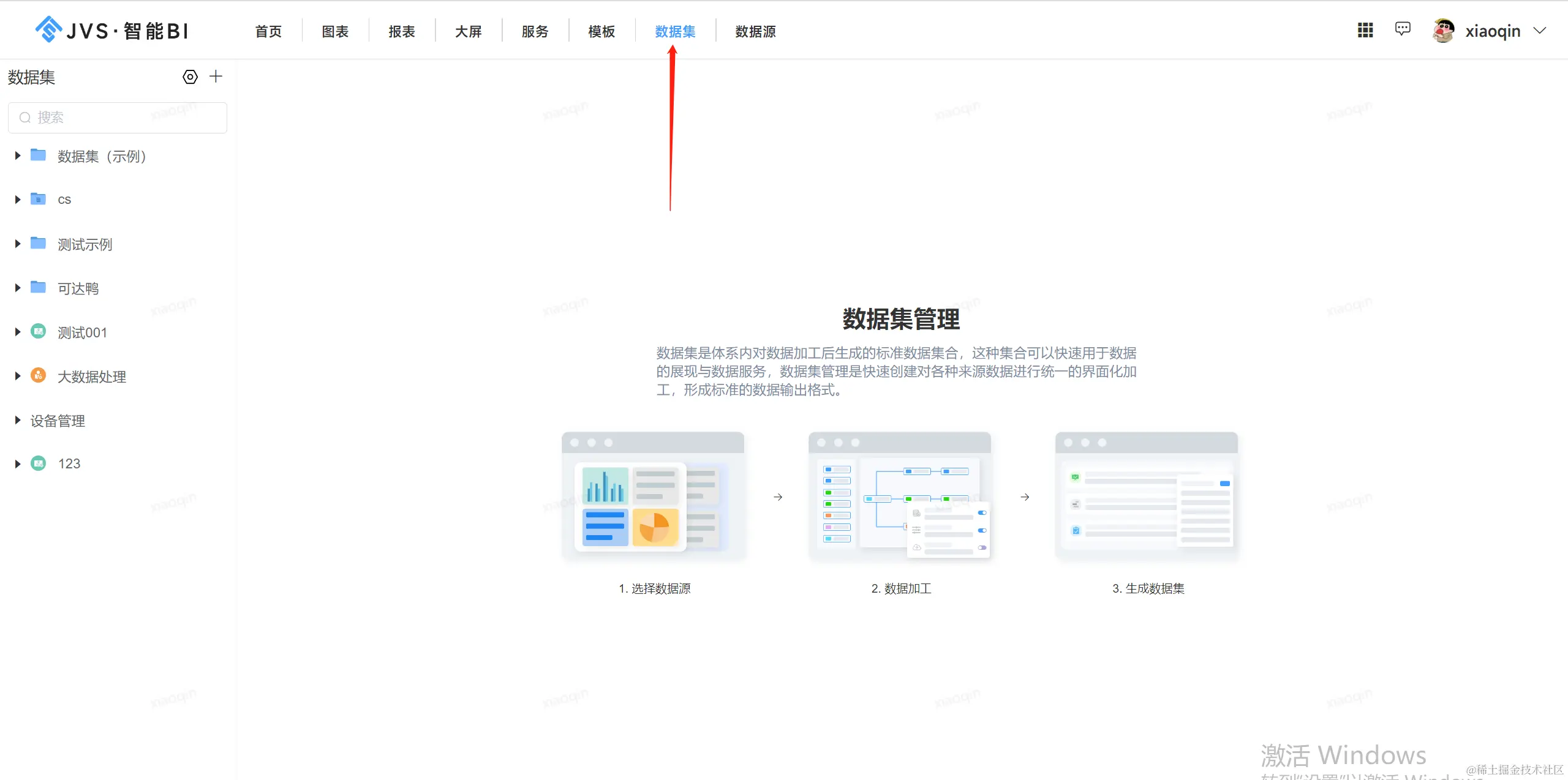
Task: Click the green icon beside 测试001
Action: pos(39,332)
